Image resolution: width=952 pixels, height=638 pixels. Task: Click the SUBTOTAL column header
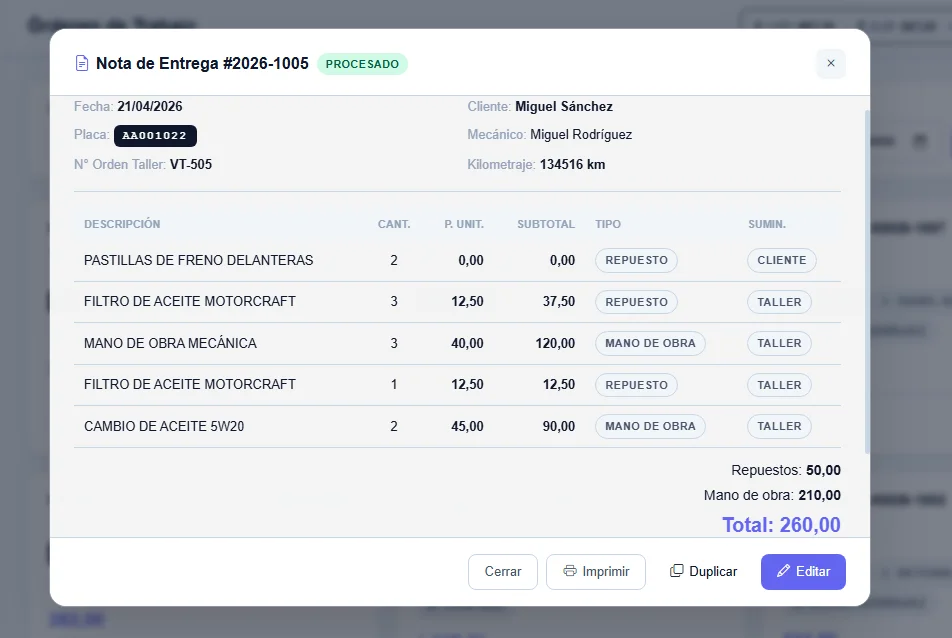pyautogui.click(x=546, y=224)
